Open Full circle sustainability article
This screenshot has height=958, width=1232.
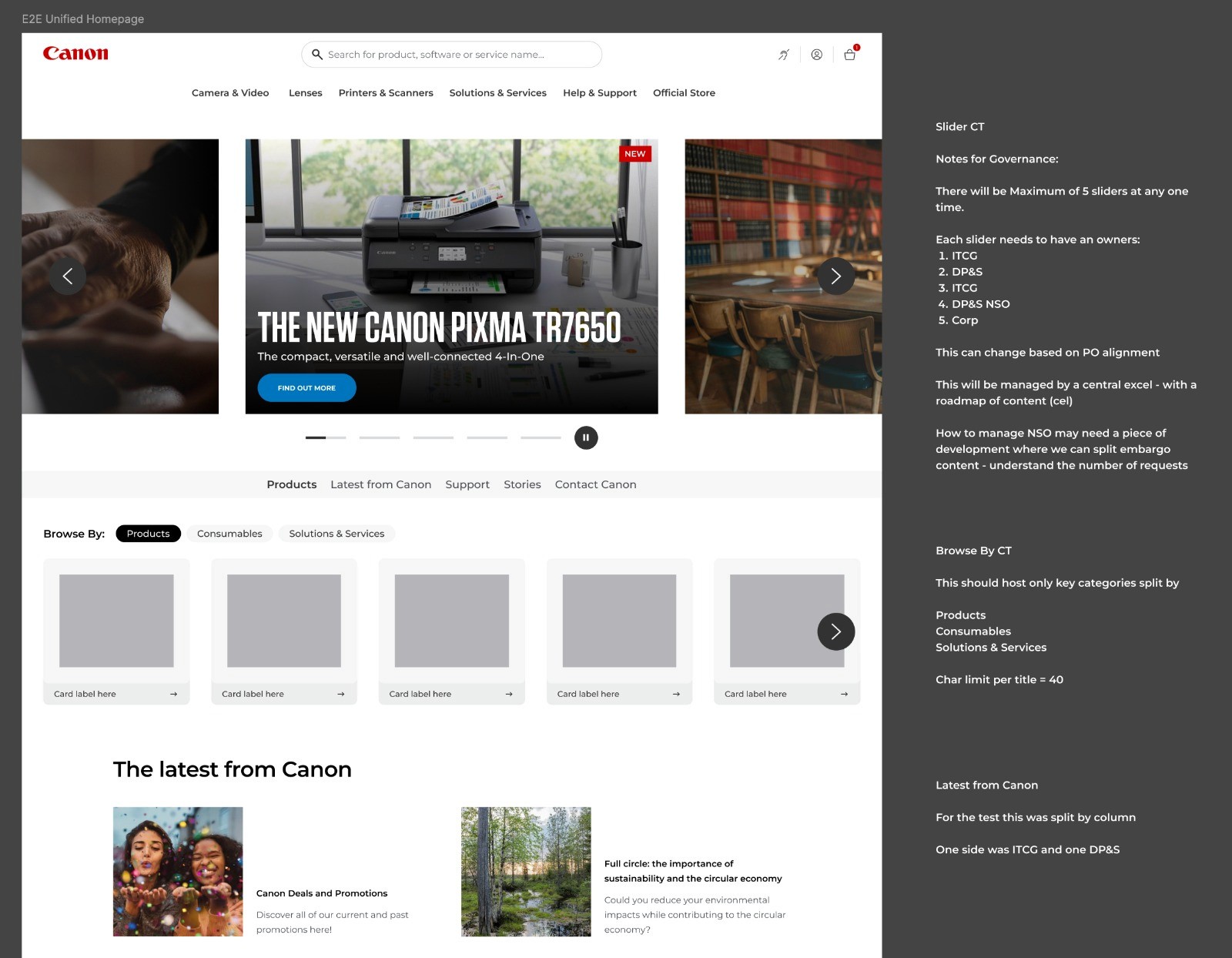pyautogui.click(x=693, y=871)
